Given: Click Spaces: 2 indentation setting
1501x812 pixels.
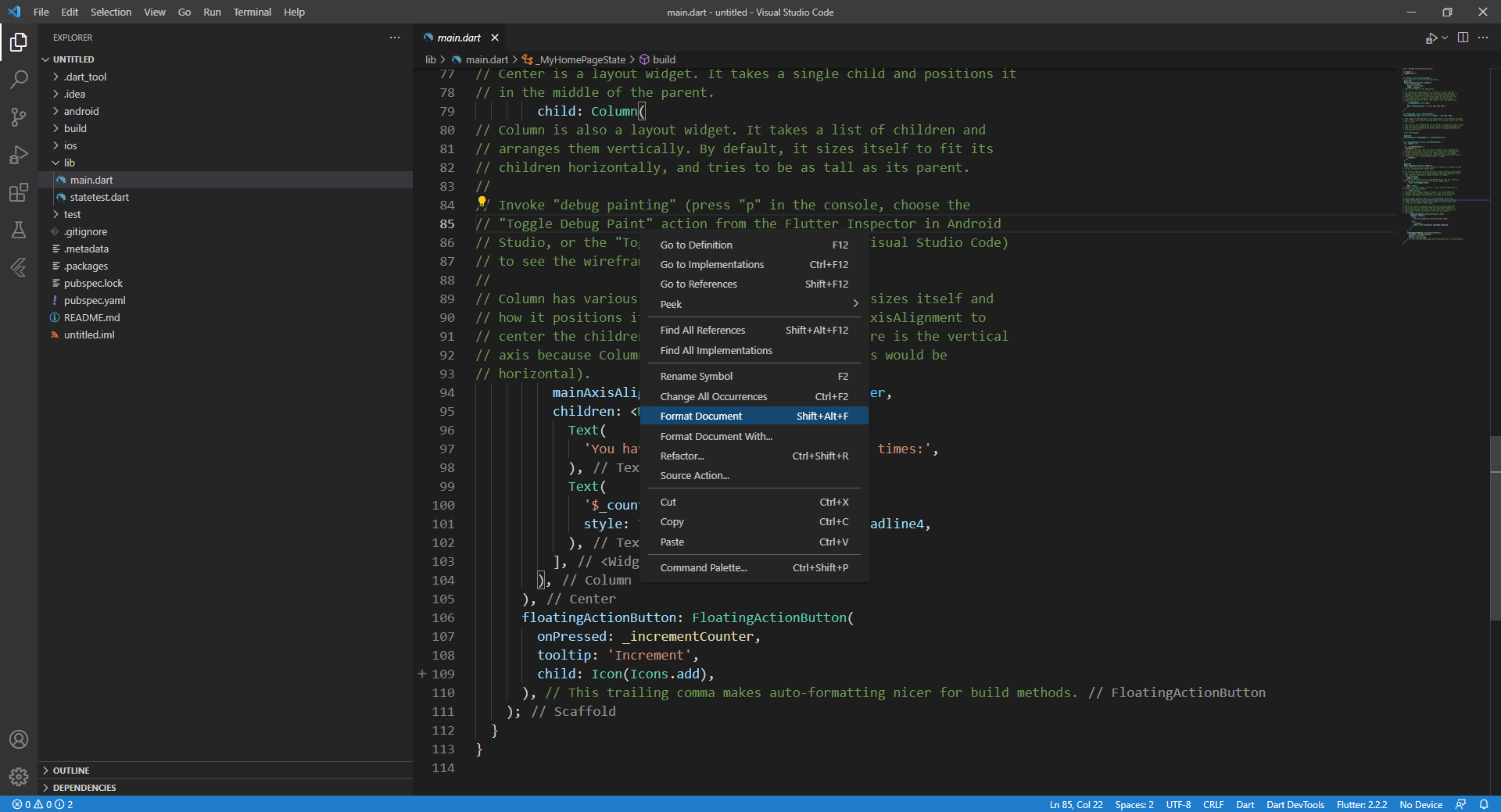Looking at the screenshot, I should (x=1134, y=804).
